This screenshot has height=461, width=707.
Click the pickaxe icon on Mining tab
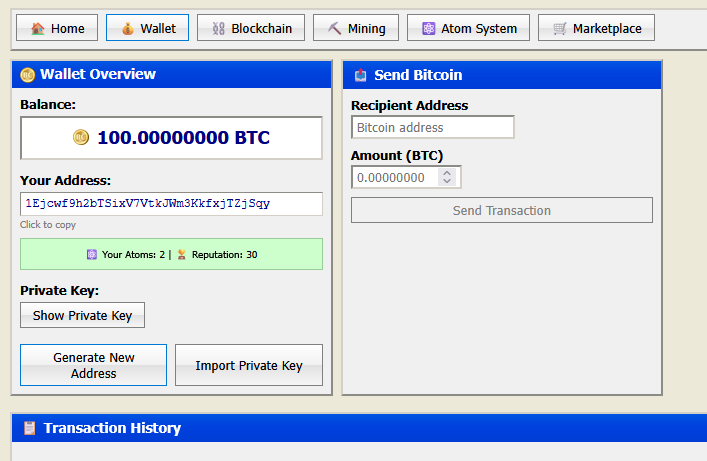coord(335,28)
